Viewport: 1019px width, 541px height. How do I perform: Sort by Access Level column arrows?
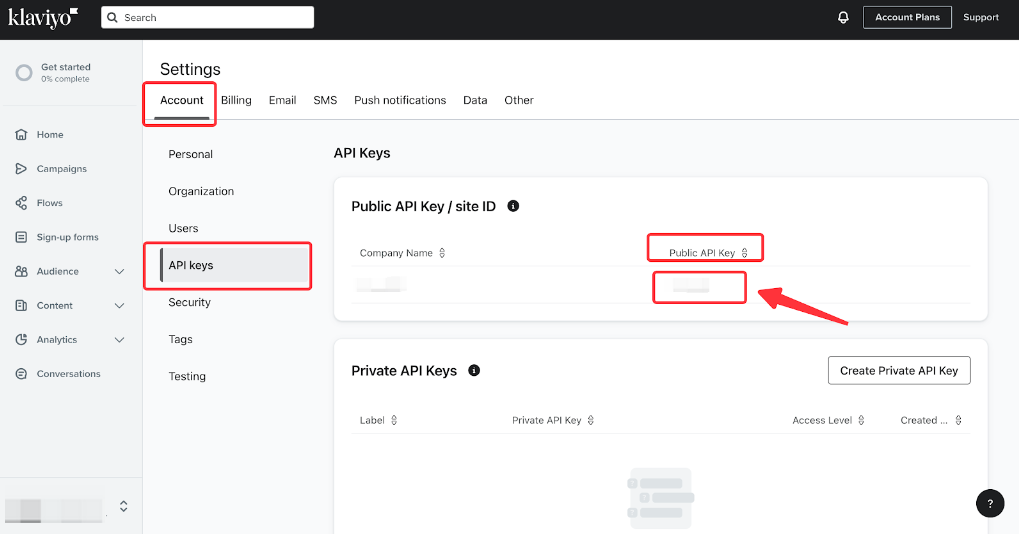(x=861, y=420)
